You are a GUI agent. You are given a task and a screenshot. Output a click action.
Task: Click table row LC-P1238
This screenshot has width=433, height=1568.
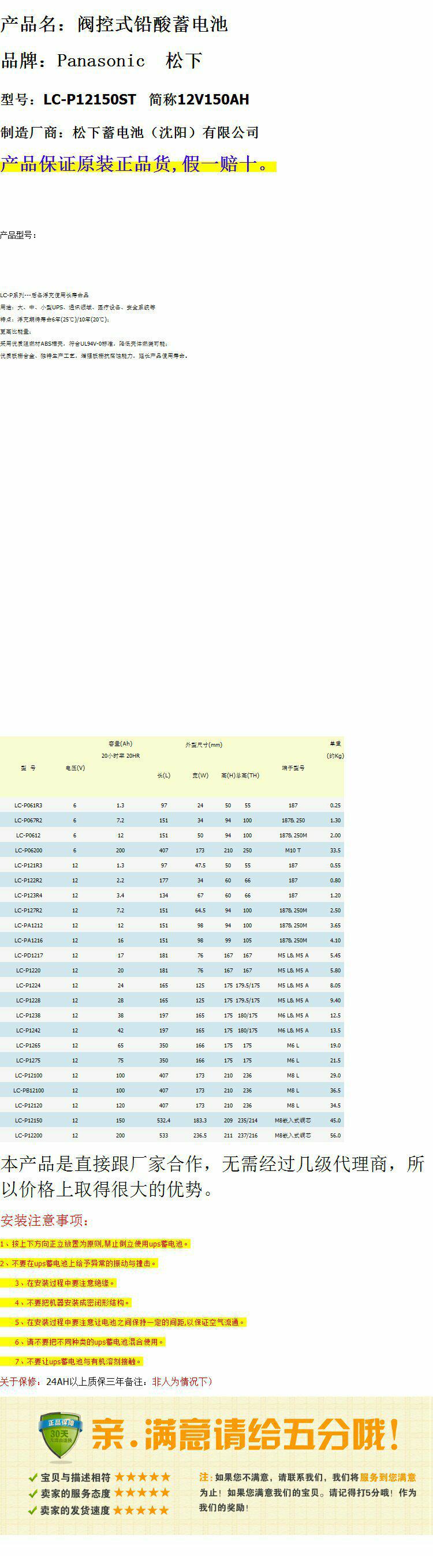tap(171, 1015)
